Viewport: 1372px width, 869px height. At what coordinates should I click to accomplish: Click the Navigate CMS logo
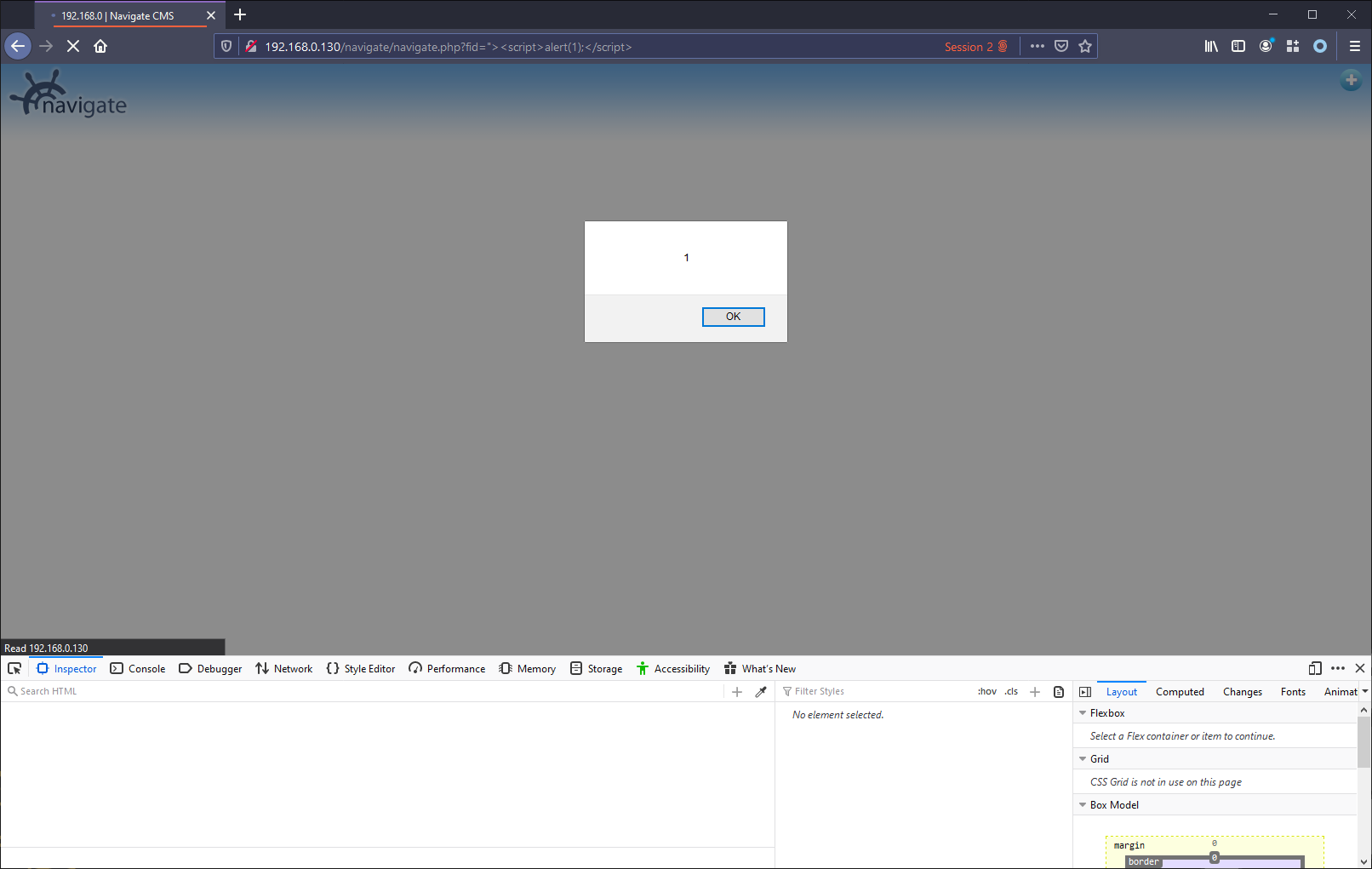tap(69, 94)
